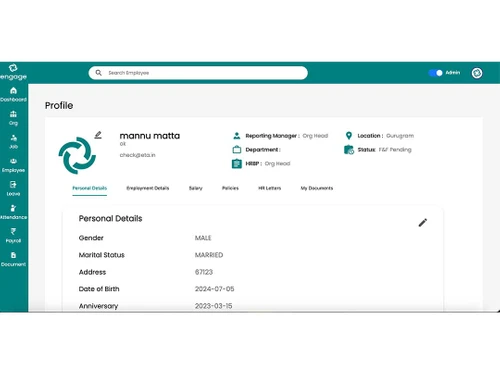The image size is (500, 375).
Task: Go to the Job sidebar section
Action: 13,142
